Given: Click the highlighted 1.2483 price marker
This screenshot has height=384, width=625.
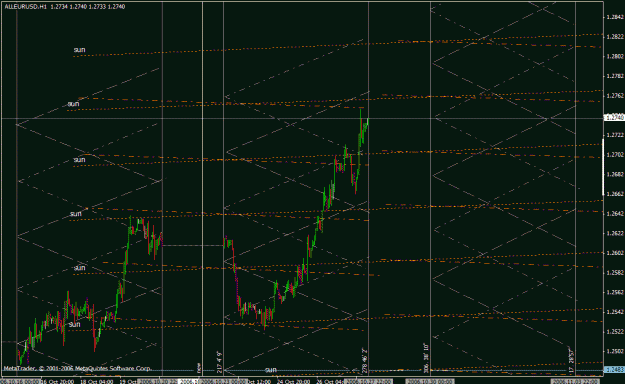Looking at the screenshot, I should tap(614, 370).
